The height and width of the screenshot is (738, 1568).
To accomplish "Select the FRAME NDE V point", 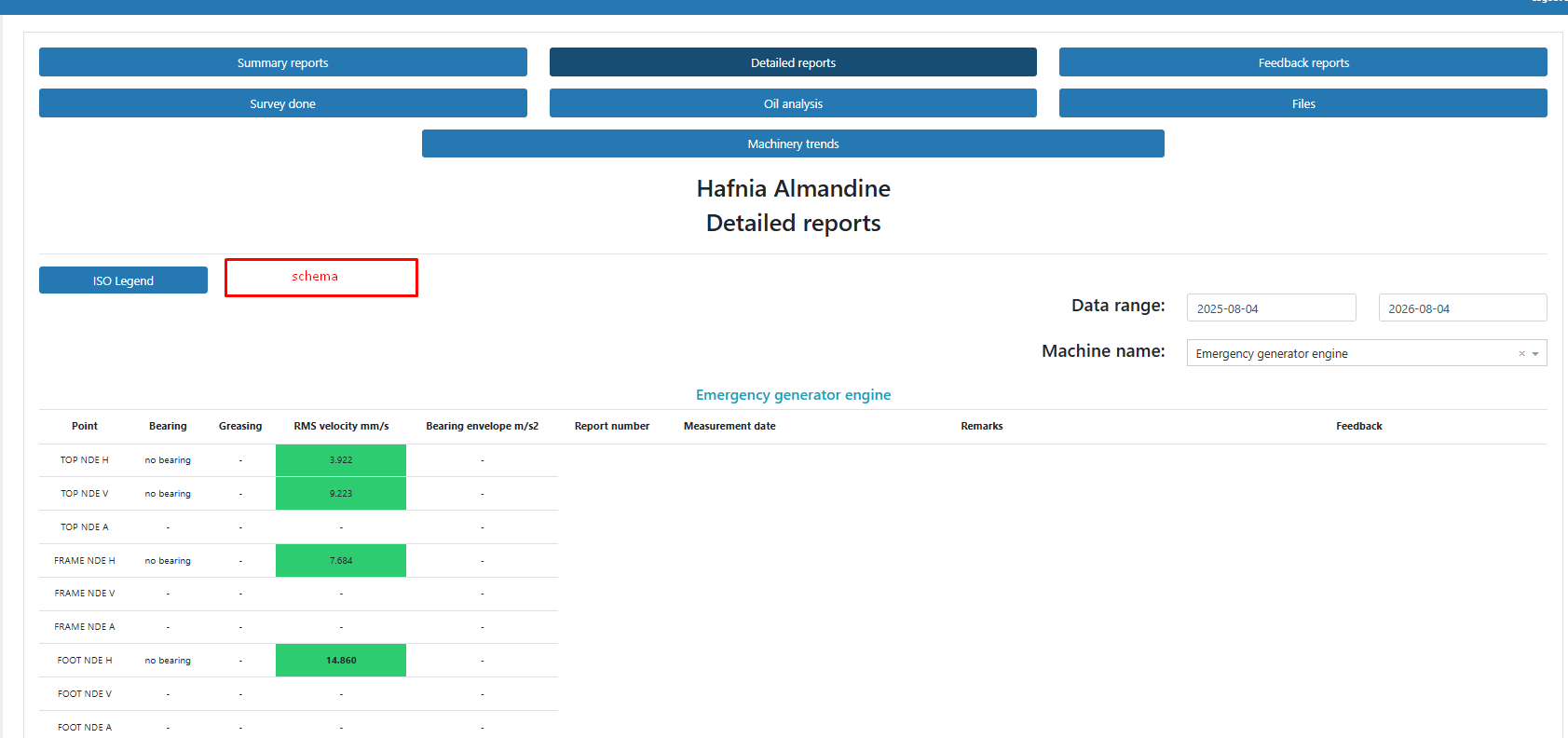I will (85, 594).
